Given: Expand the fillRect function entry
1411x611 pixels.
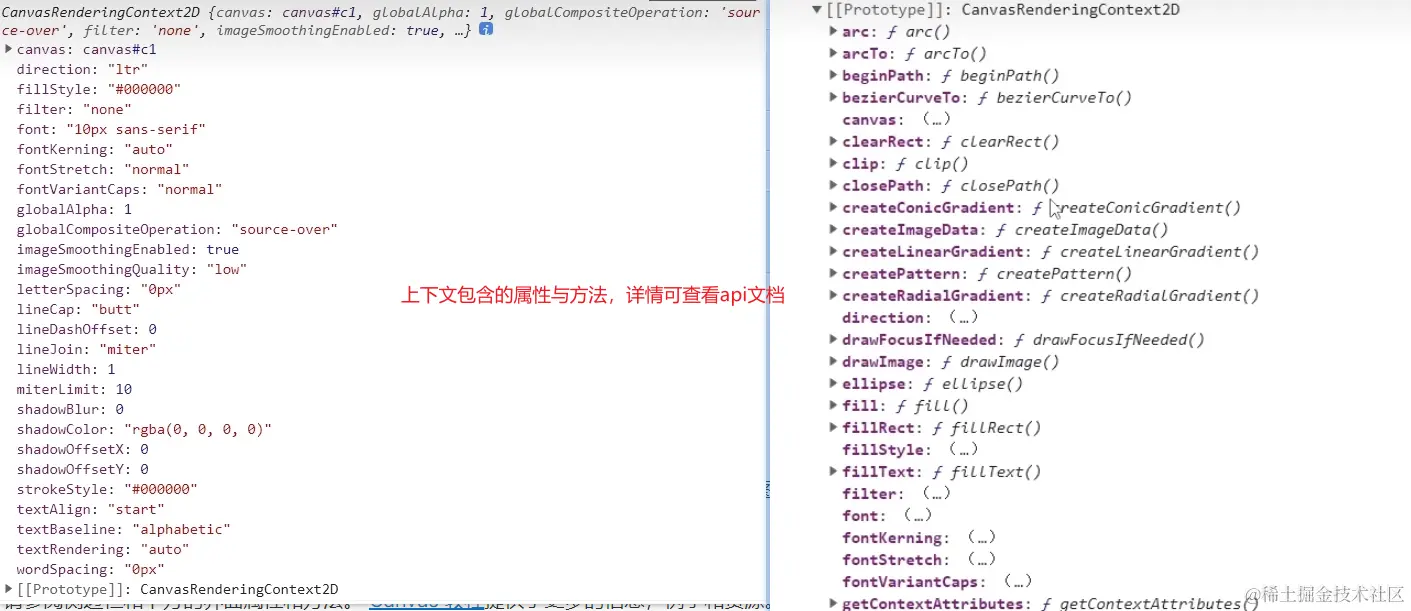Looking at the screenshot, I should pyautogui.click(x=833, y=428).
